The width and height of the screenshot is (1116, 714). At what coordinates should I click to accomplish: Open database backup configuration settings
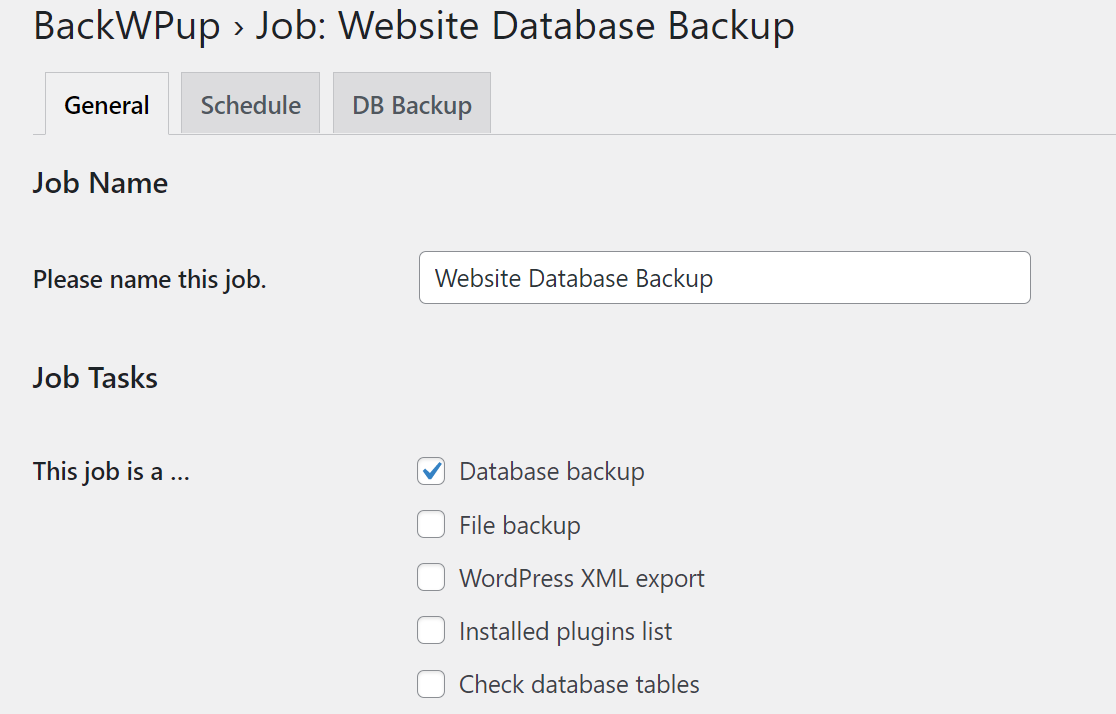(x=411, y=103)
